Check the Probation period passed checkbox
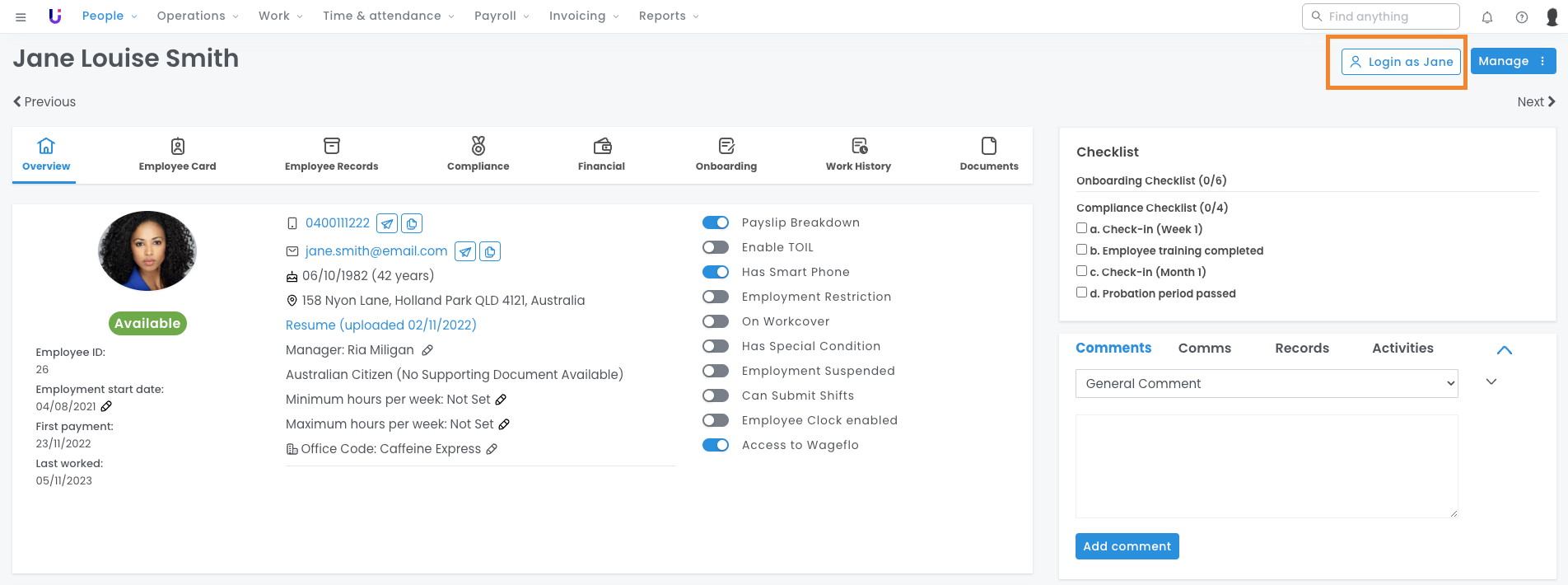Image resolution: width=1568 pixels, height=585 pixels. click(1081, 292)
